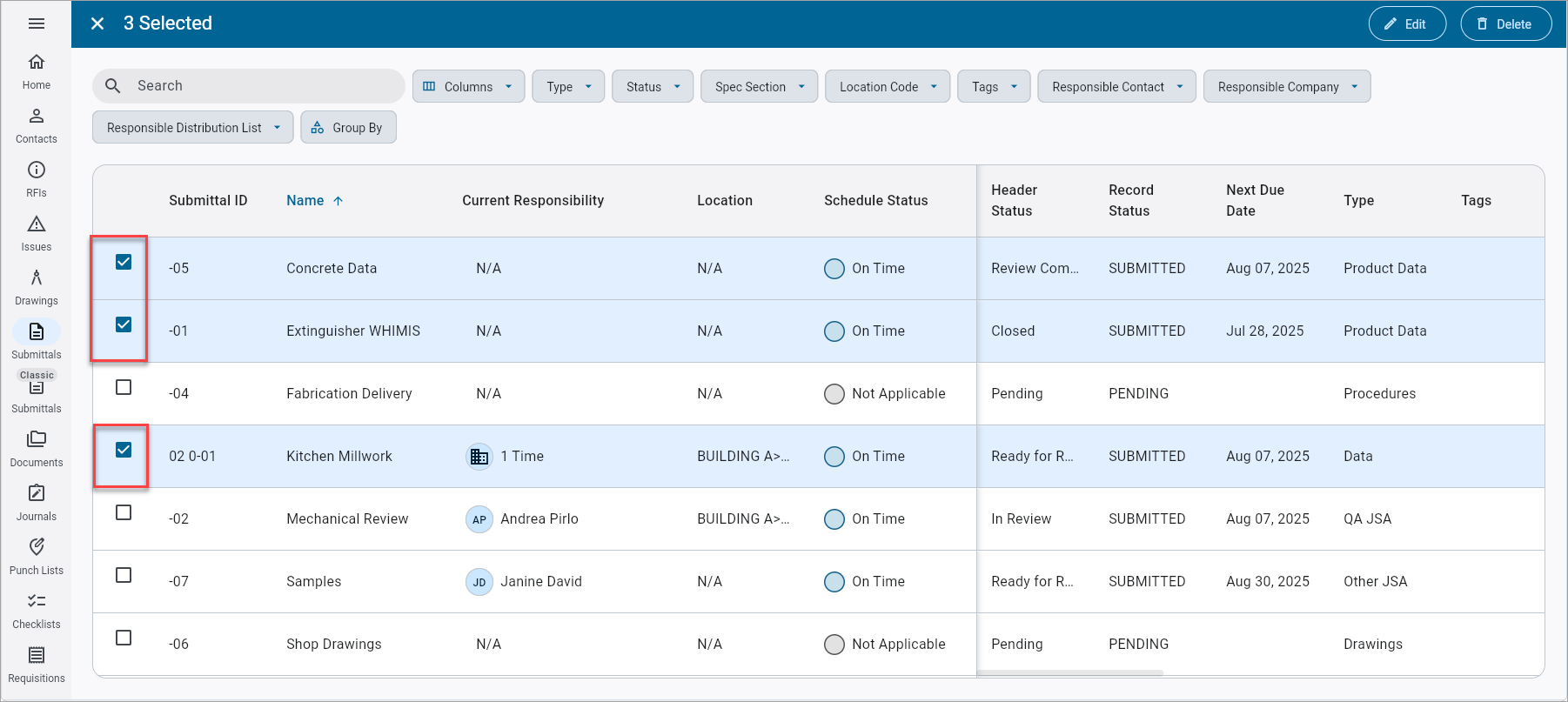
Task: Go to Home in sidebar
Action: tap(37, 71)
